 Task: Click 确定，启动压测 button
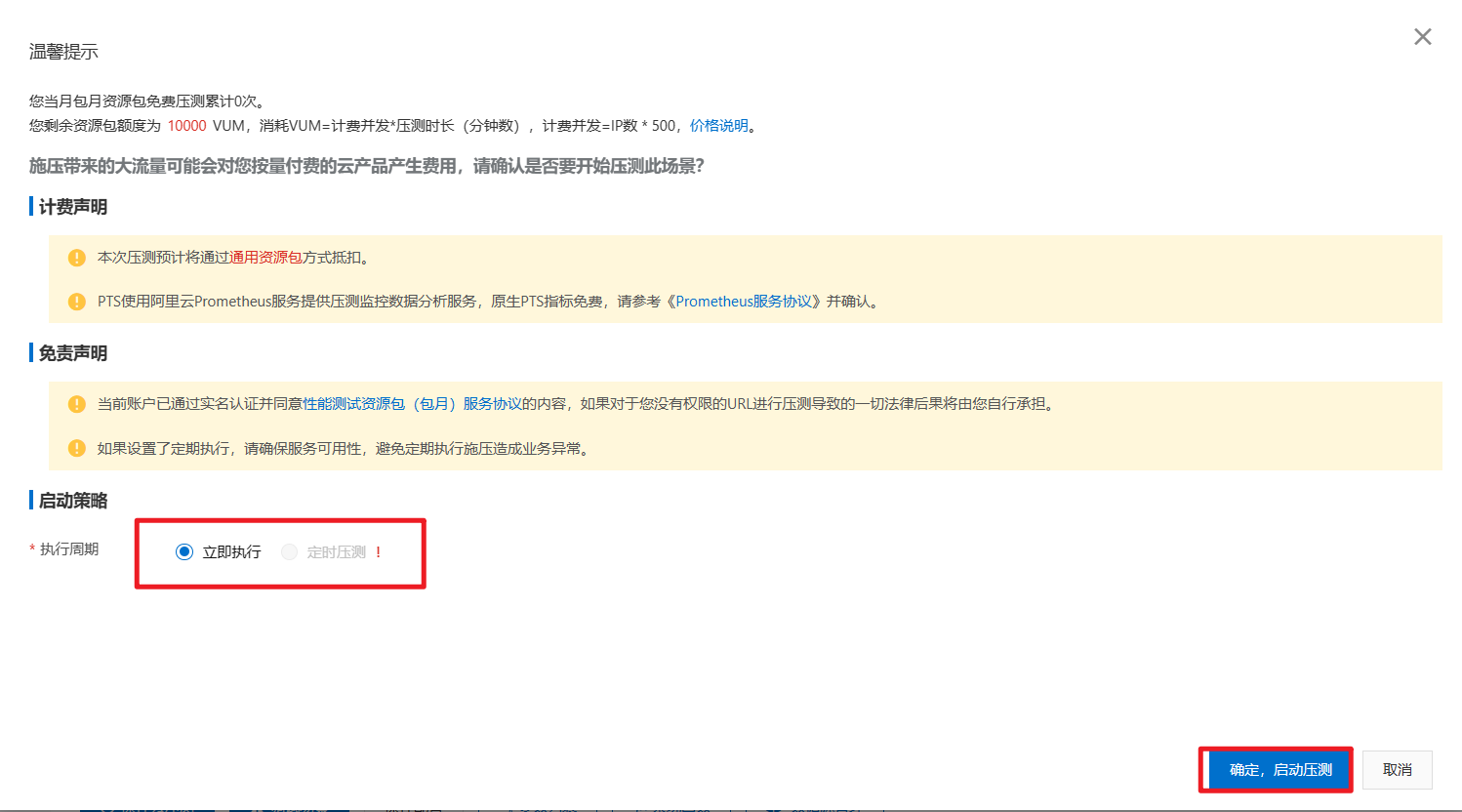(x=1280, y=770)
